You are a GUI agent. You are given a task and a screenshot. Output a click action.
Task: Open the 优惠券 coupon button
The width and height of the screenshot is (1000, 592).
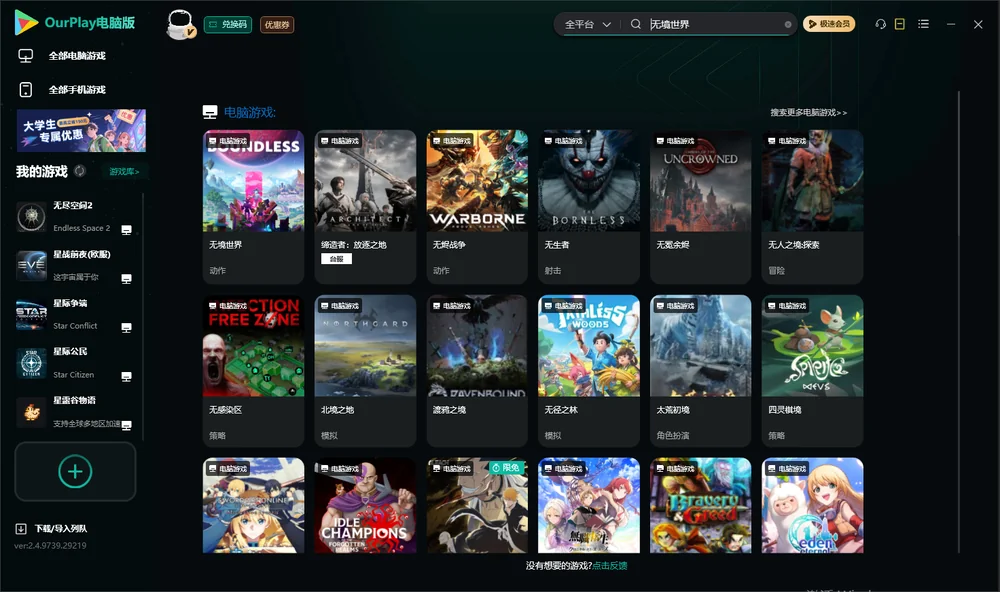[x=277, y=25]
